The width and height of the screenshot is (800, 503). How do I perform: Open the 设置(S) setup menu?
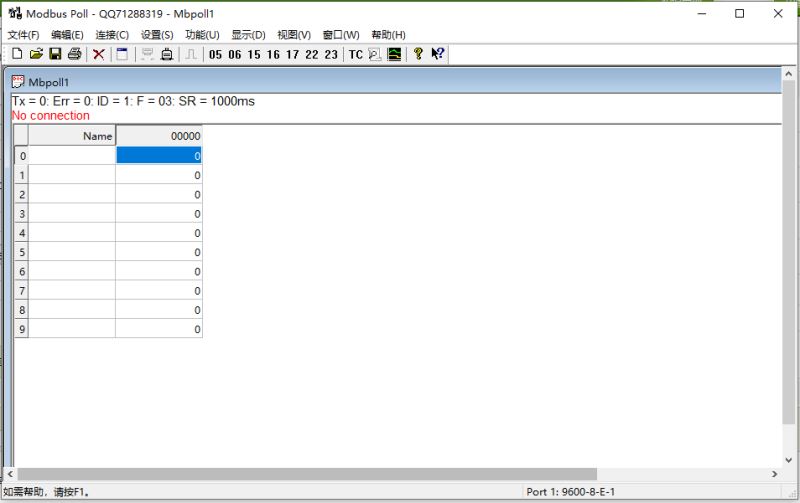(157, 35)
